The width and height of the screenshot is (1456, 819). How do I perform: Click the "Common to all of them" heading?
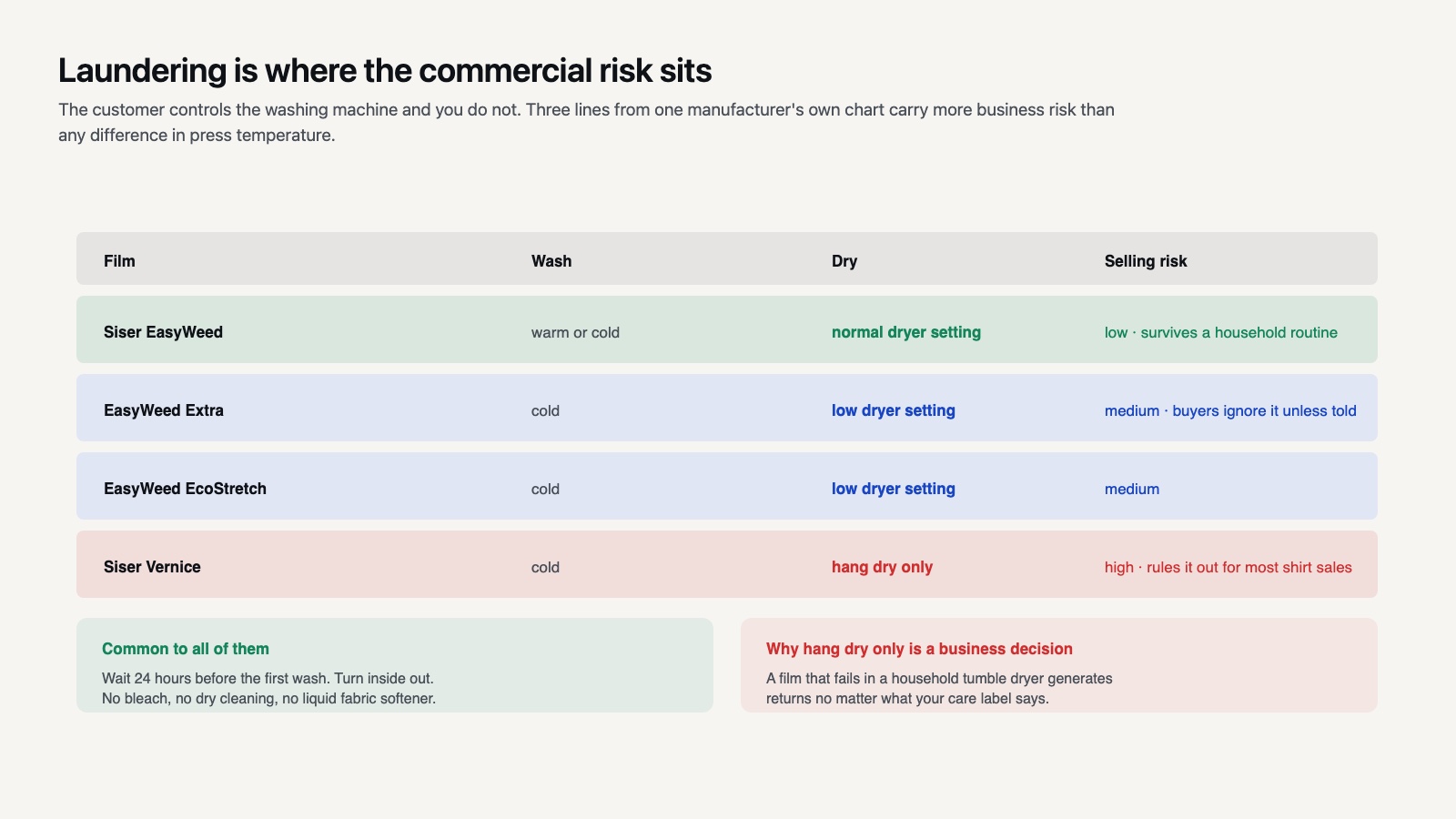[x=186, y=649]
